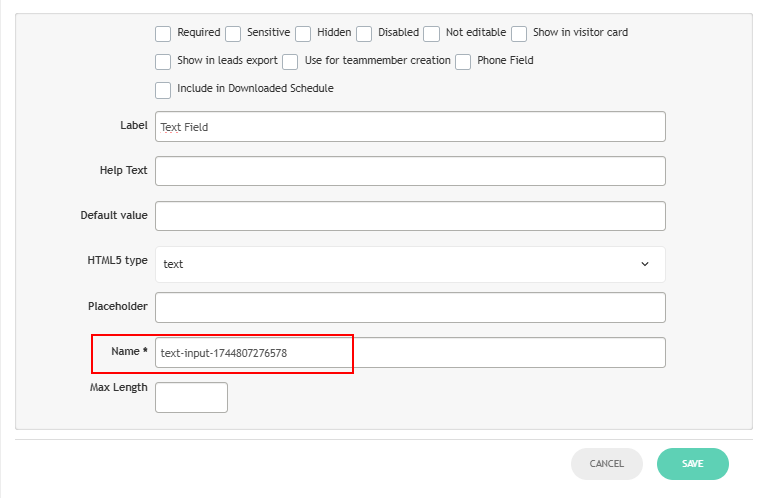
Task: Tick the Required checkbox
Action: (x=163, y=34)
